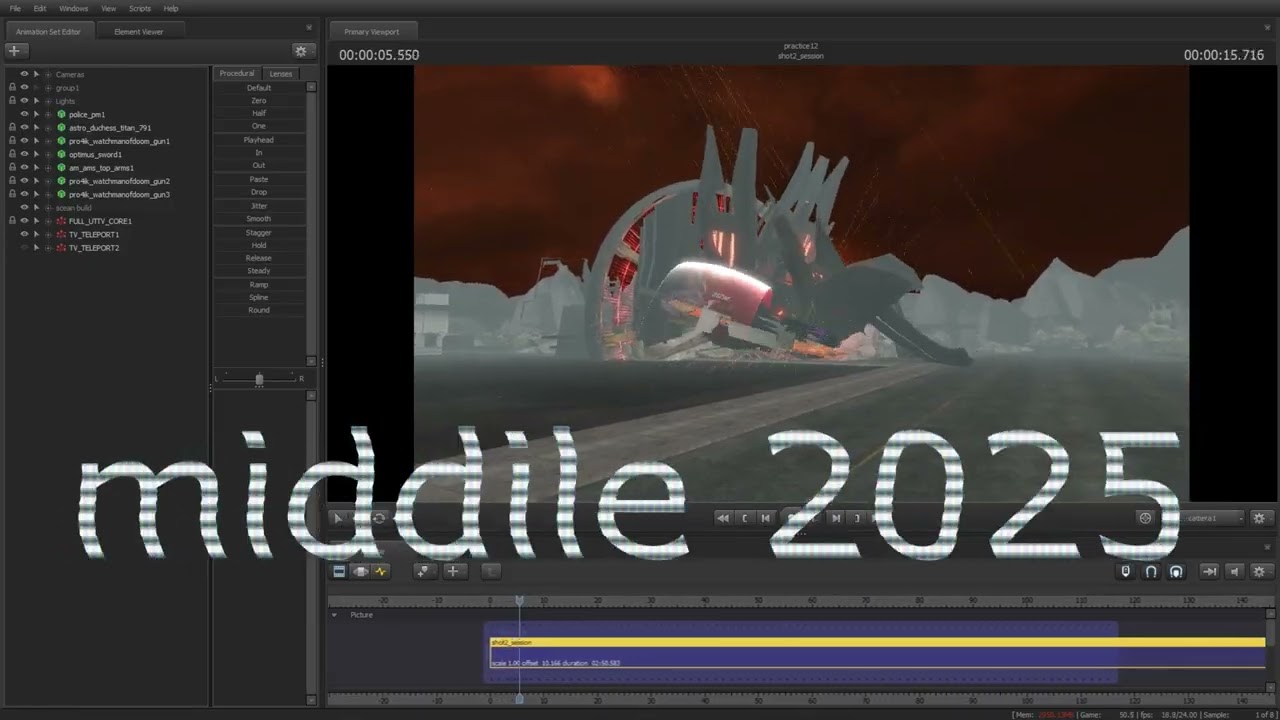The width and height of the screenshot is (1280, 720).
Task: Click the first magnet snap icon in timeline
Action: tap(1151, 571)
